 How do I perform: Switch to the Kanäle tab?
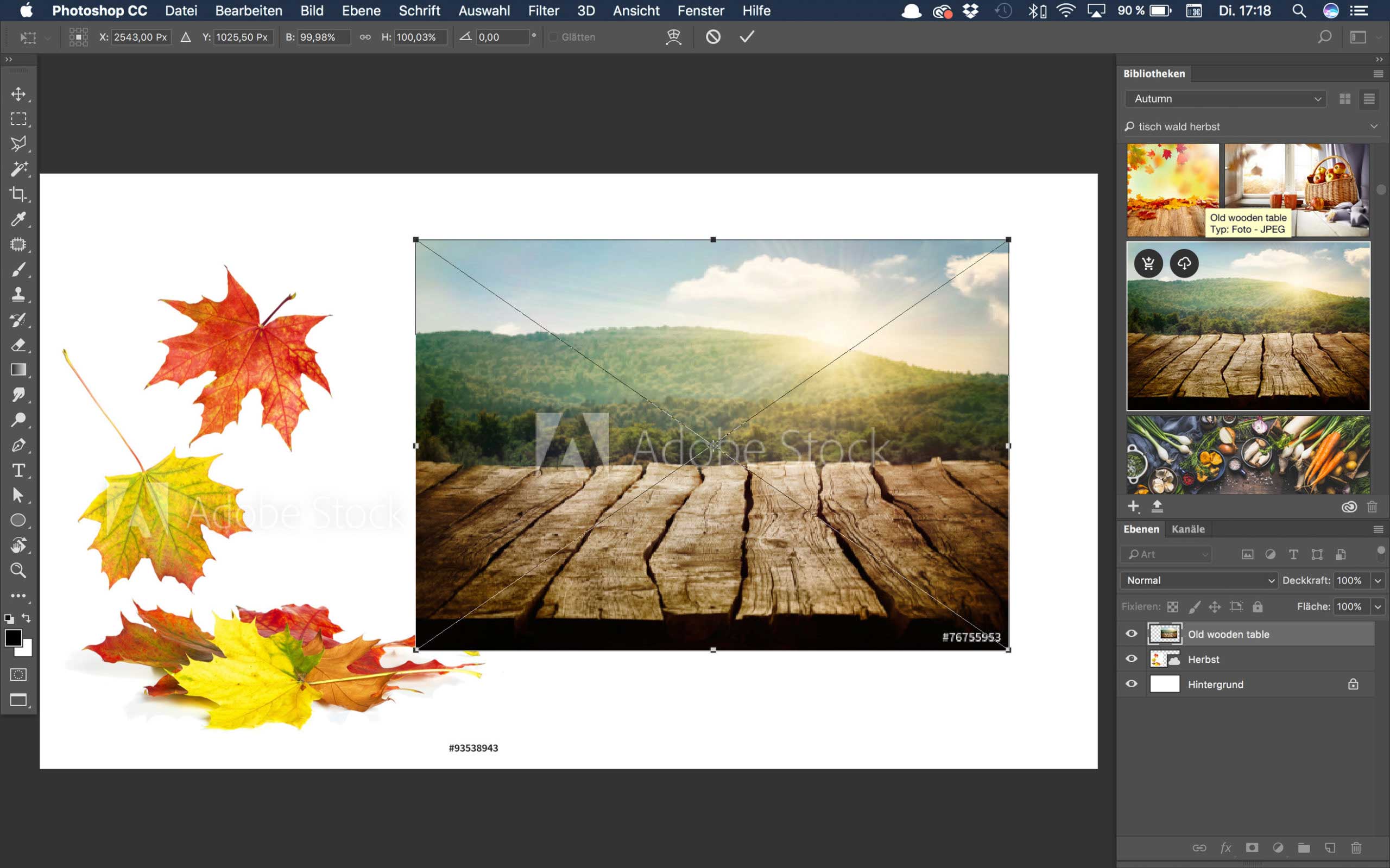1188,529
